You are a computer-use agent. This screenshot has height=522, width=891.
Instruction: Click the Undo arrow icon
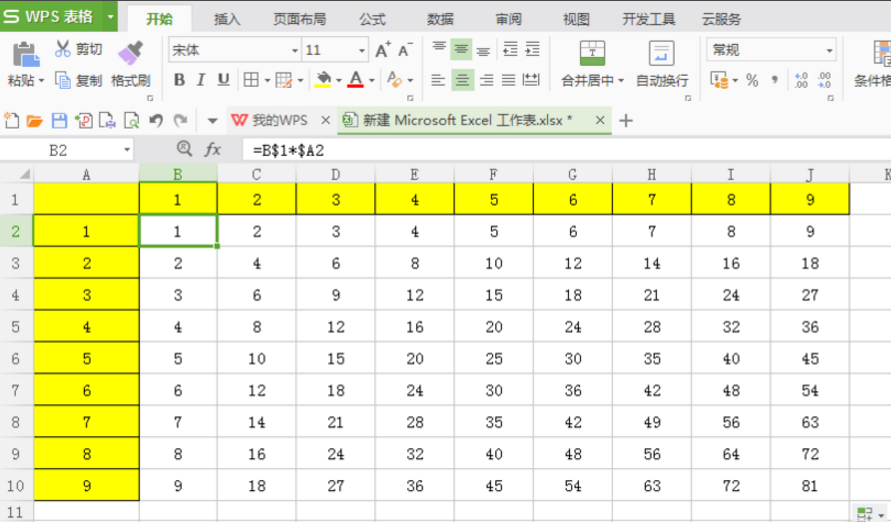pos(155,121)
